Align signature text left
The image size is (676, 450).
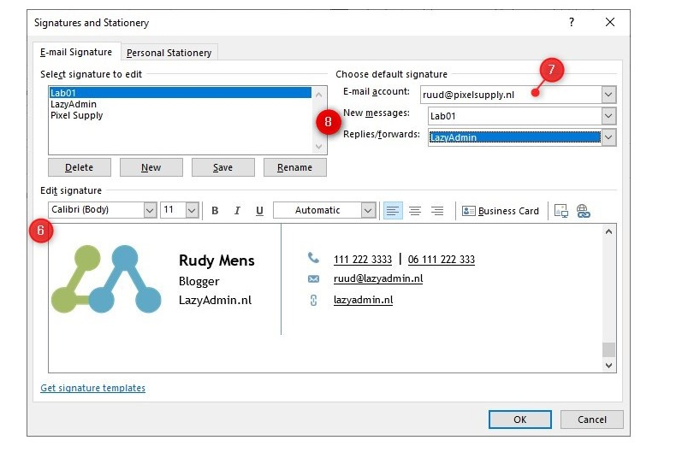393,211
